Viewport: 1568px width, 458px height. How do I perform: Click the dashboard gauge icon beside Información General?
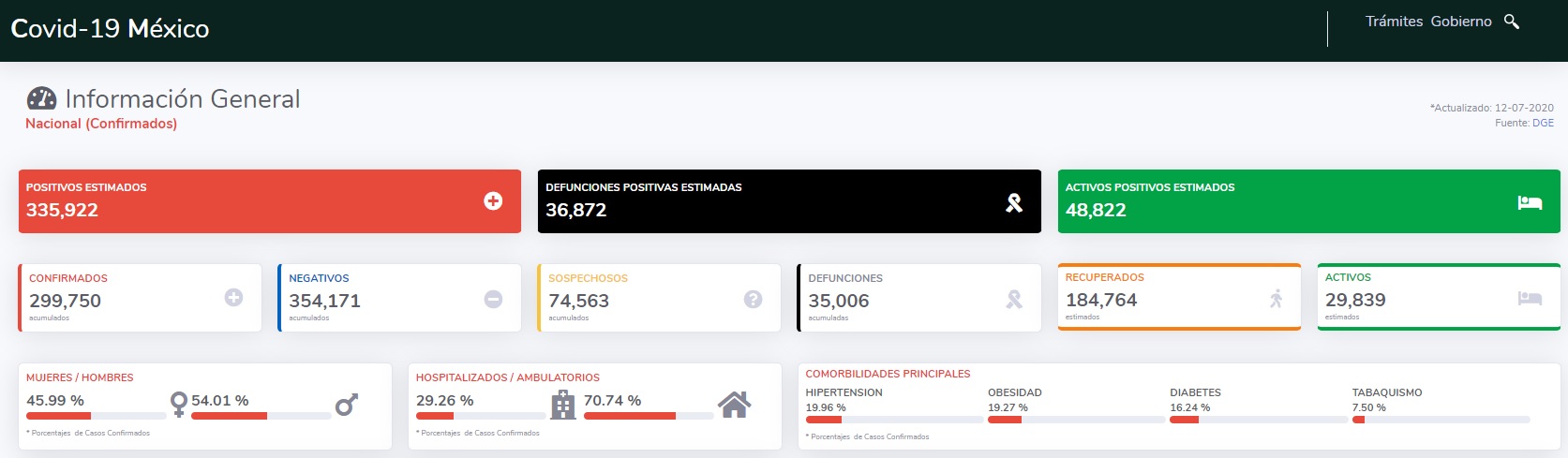point(42,98)
